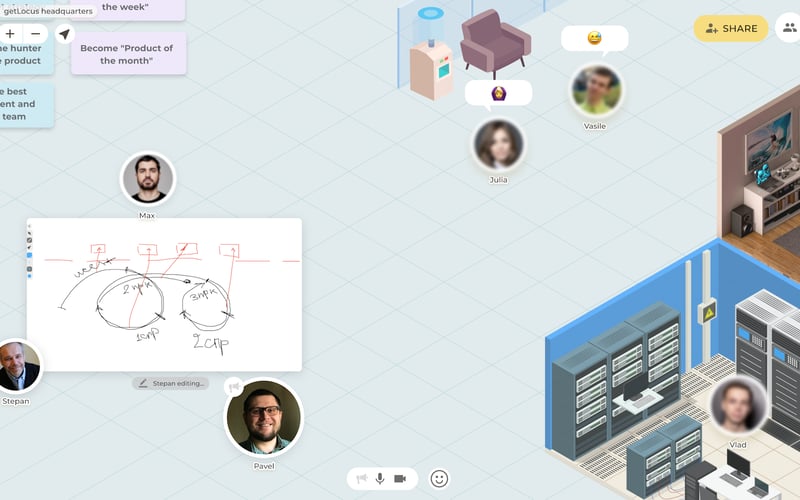Select Vasile's avatar
Image resolution: width=800 pixels, height=500 pixels.
pos(595,90)
